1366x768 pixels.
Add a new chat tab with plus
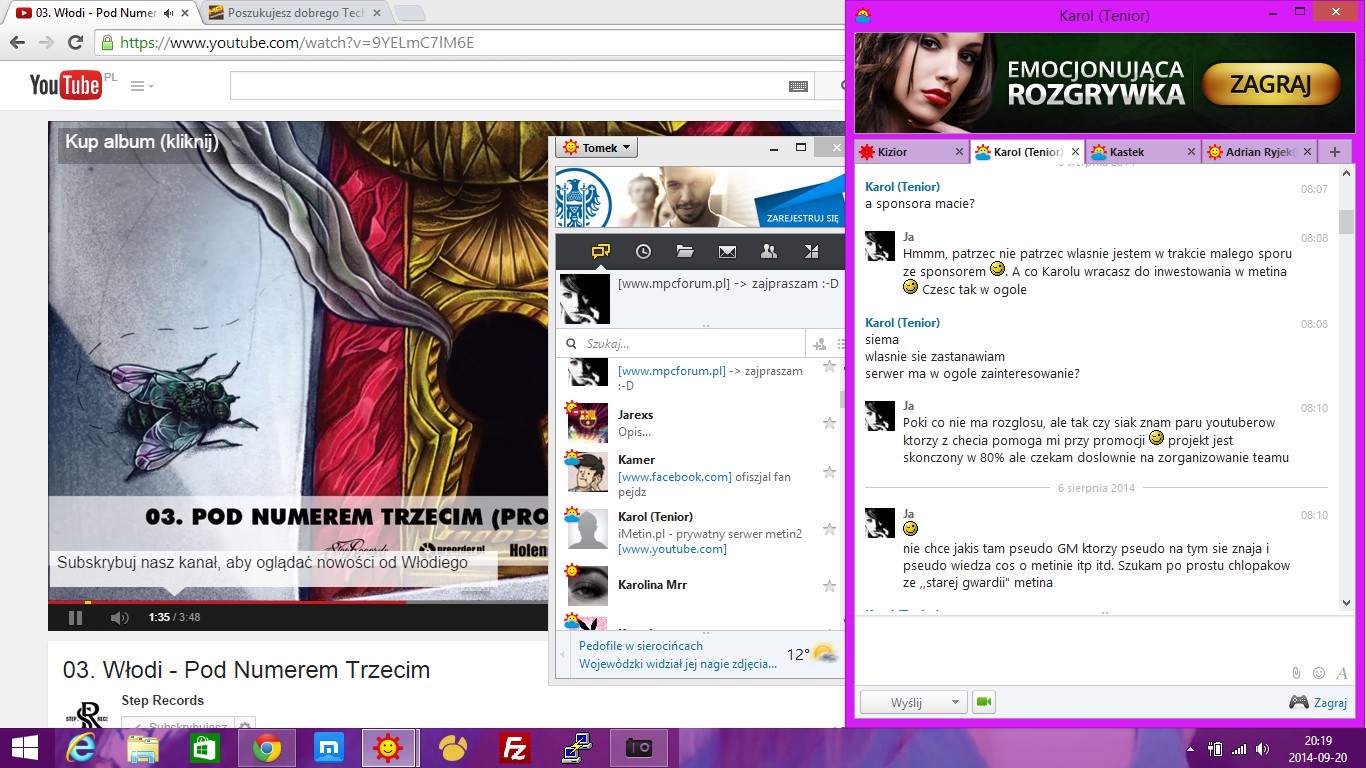(x=1334, y=152)
